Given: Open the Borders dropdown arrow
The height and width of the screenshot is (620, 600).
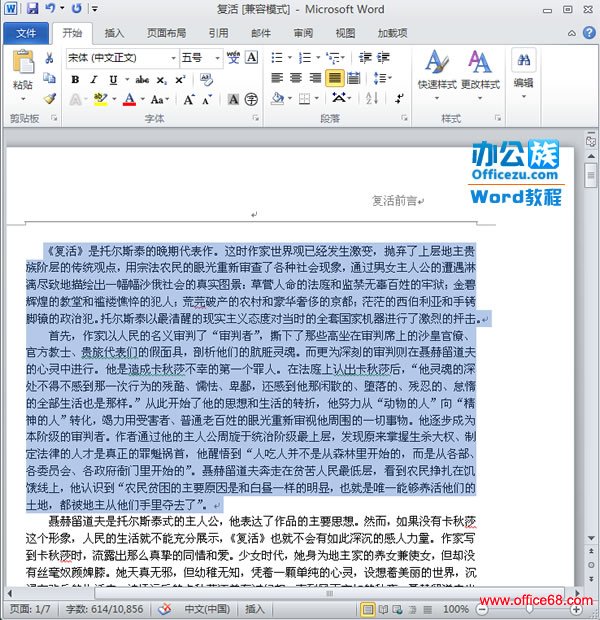Looking at the screenshot, I should 317,98.
